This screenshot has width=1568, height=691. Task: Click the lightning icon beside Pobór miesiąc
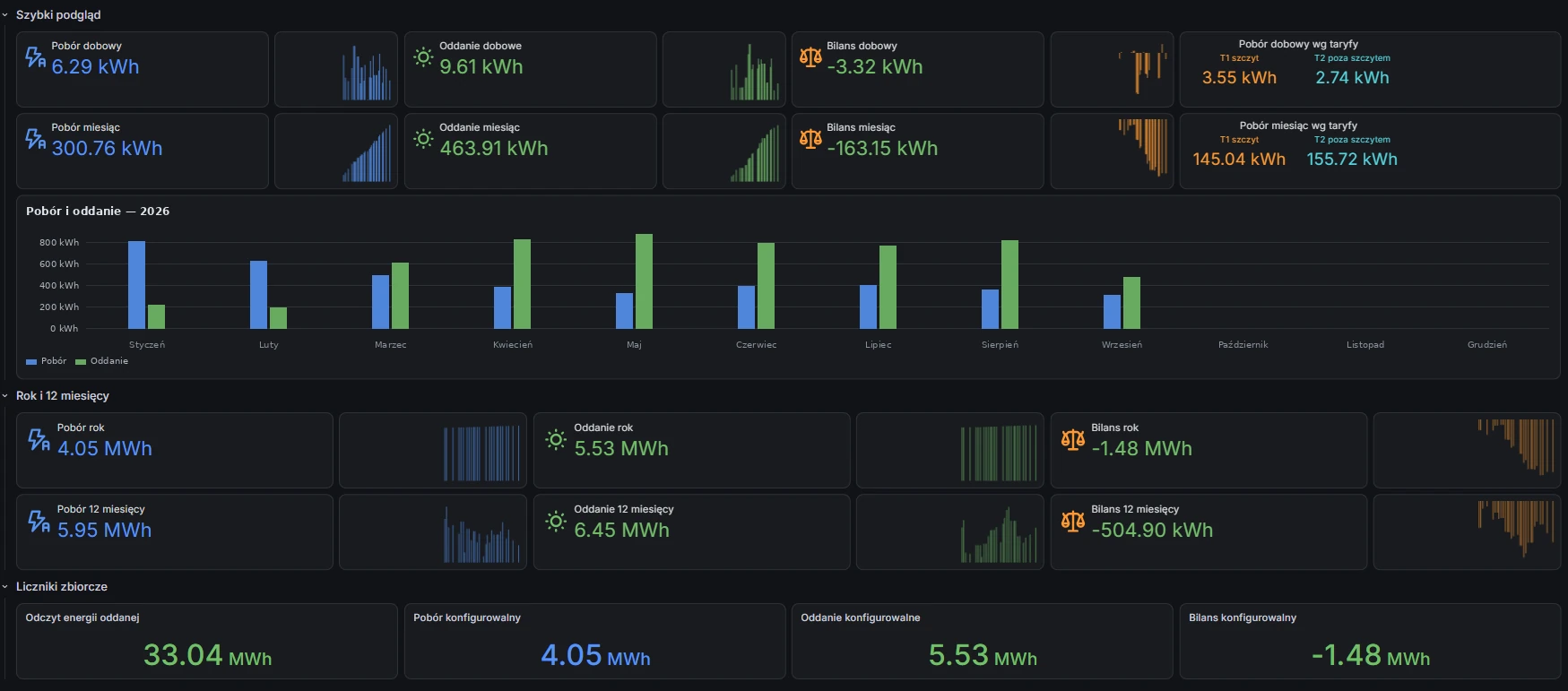35,139
